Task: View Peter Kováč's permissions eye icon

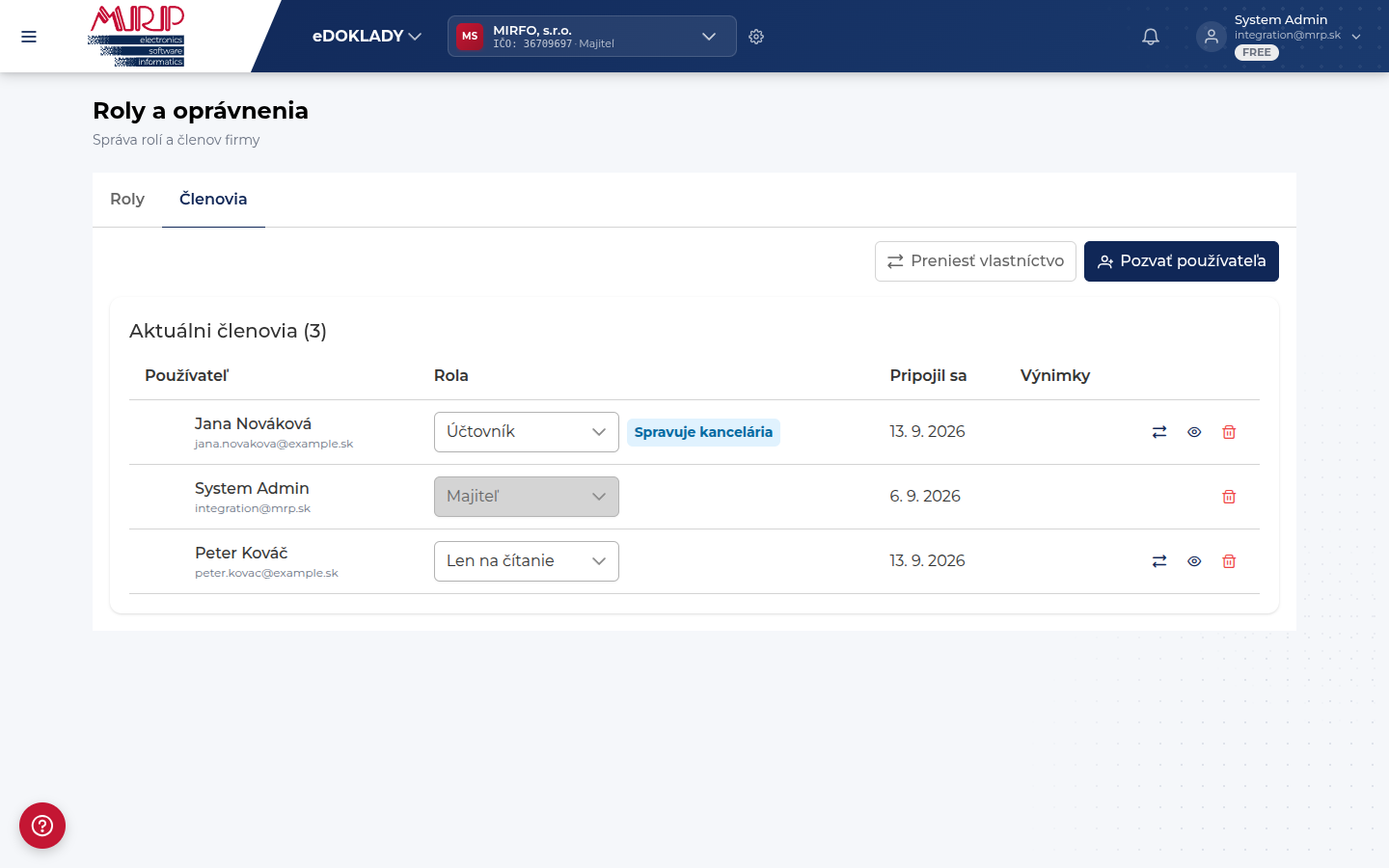Action: (x=1194, y=561)
